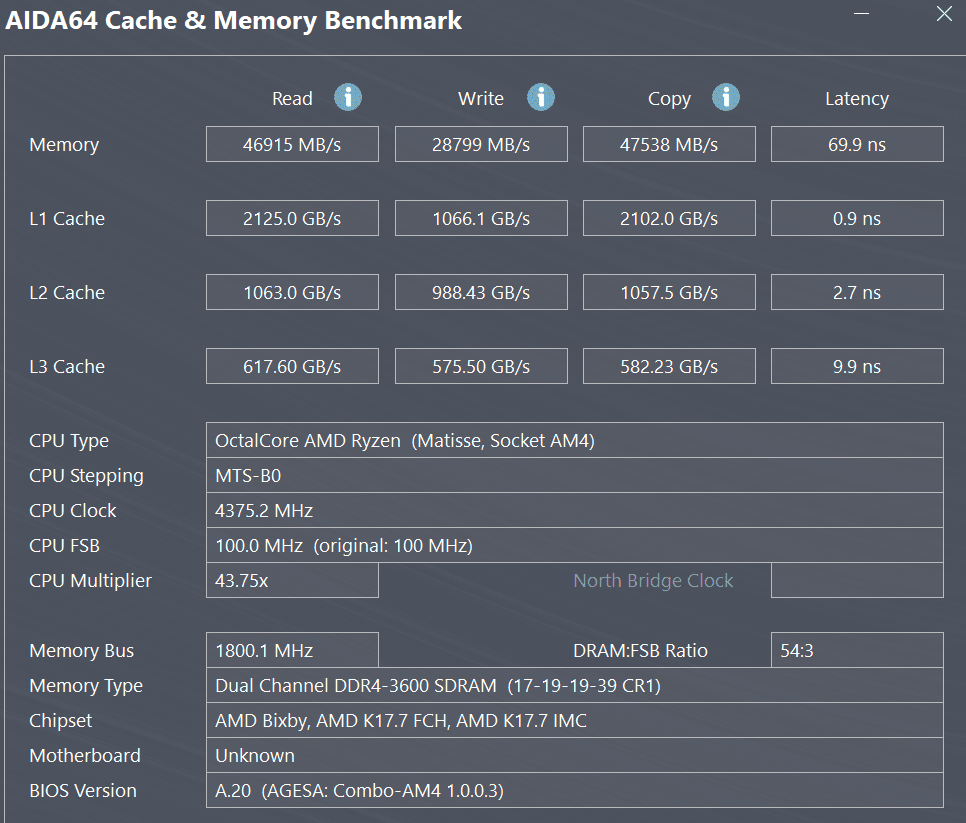Select the CPU Clock 4375.2 MHz field
Image resolution: width=966 pixels, height=823 pixels.
tap(574, 510)
